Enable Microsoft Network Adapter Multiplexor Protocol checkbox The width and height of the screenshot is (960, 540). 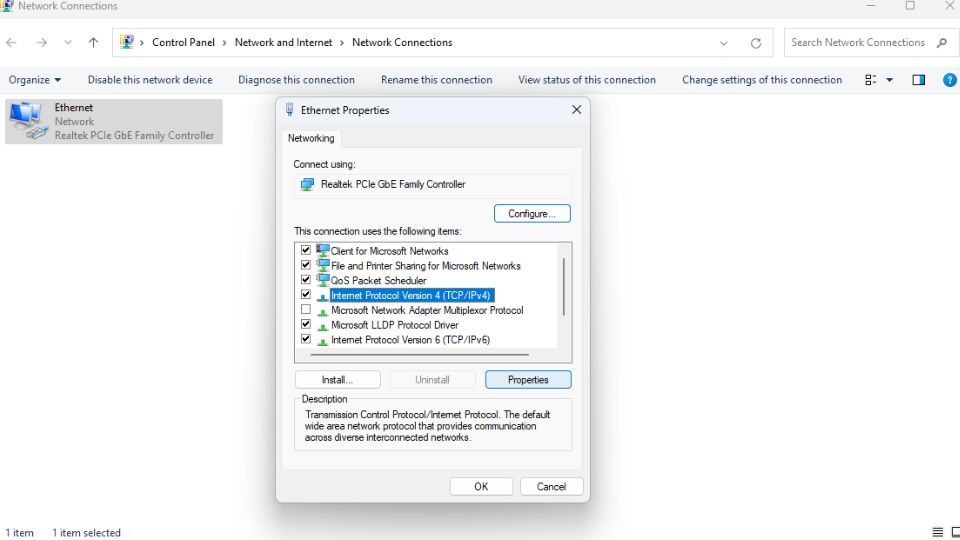pyautogui.click(x=306, y=310)
